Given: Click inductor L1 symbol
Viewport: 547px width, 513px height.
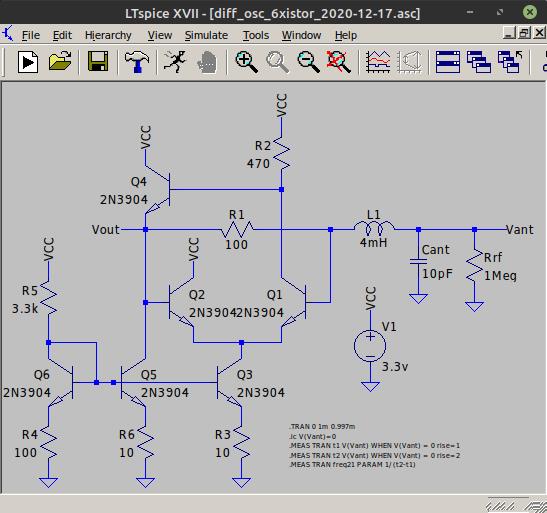Looking at the screenshot, I should [374, 228].
